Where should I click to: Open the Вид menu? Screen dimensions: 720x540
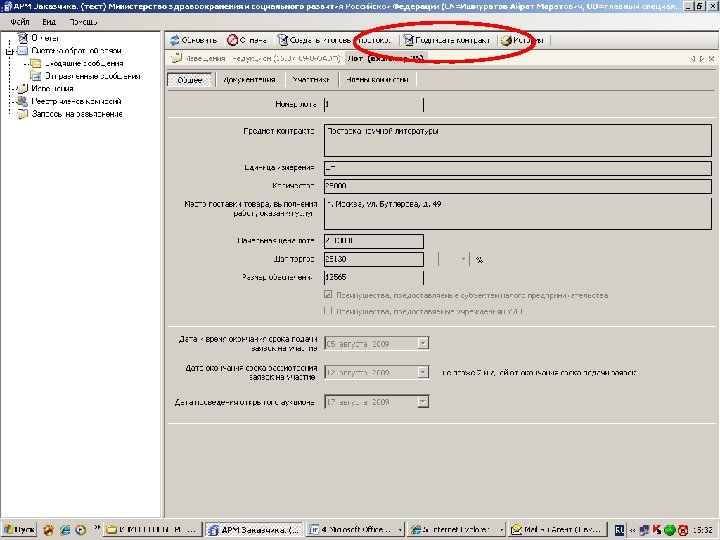point(49,22)
